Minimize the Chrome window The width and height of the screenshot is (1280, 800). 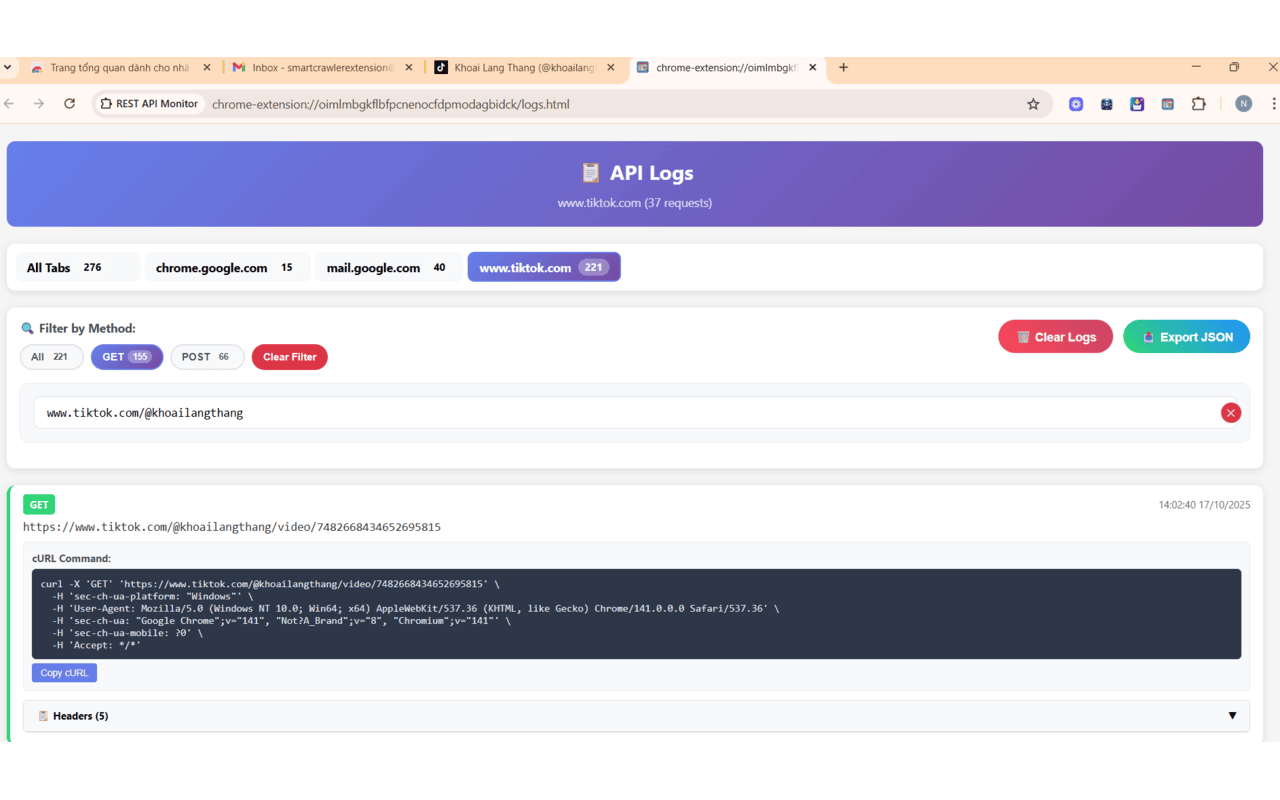1196,67
